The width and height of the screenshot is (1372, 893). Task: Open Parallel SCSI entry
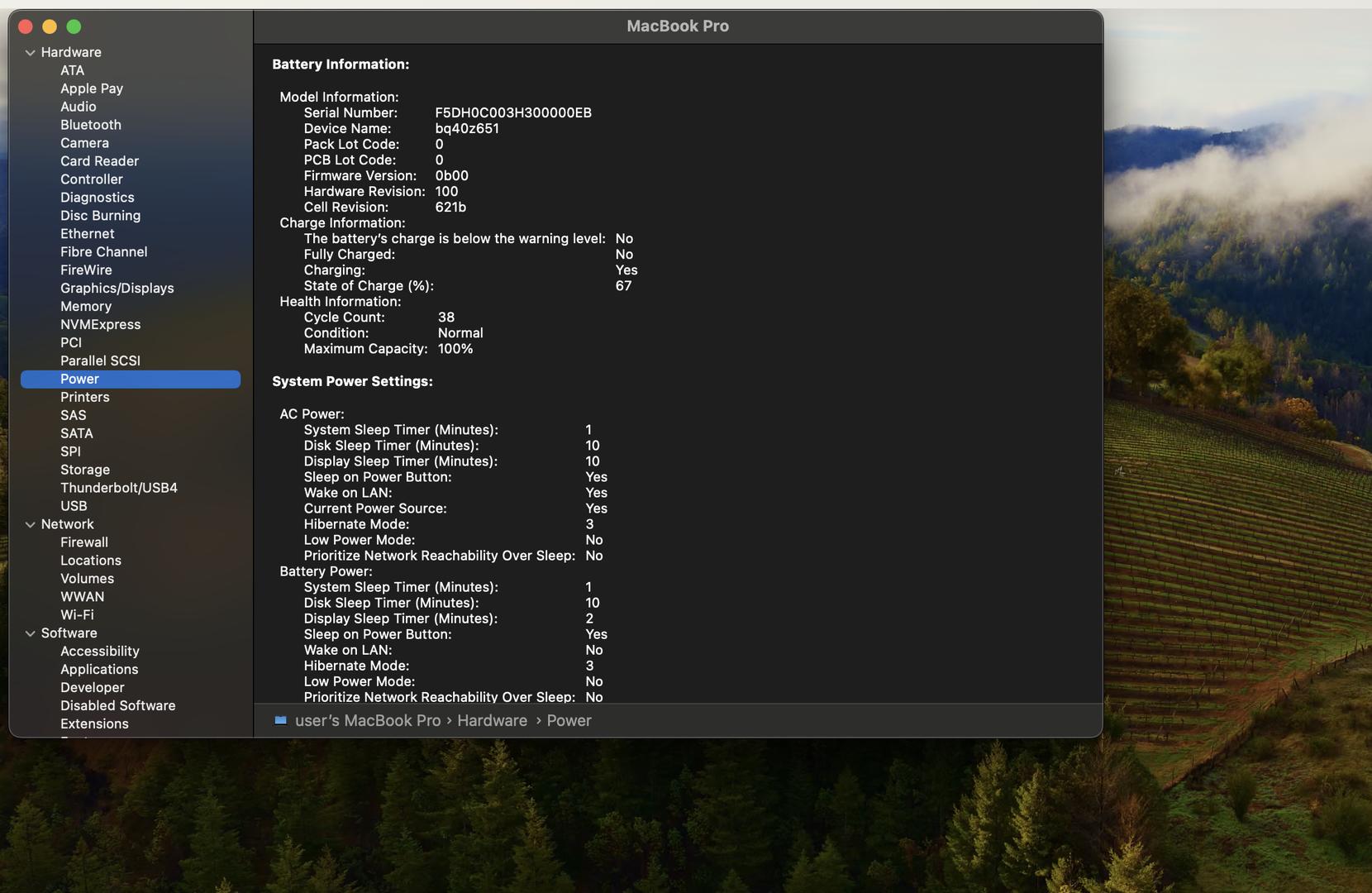pos(101,361)
